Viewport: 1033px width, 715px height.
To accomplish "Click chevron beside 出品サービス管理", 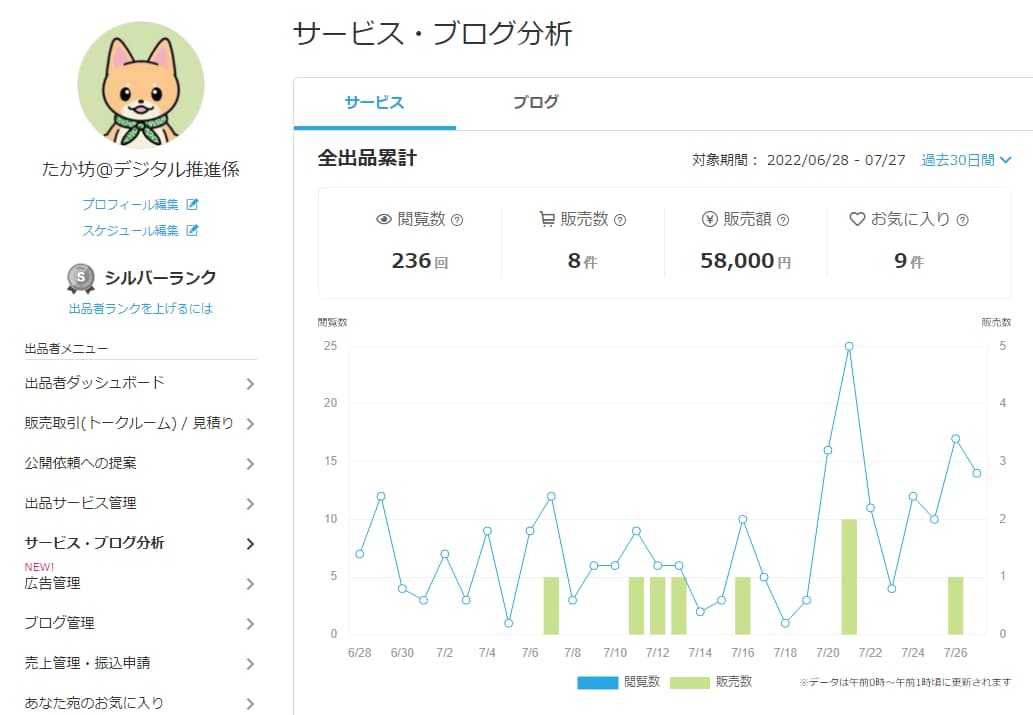I will [250, 504].
